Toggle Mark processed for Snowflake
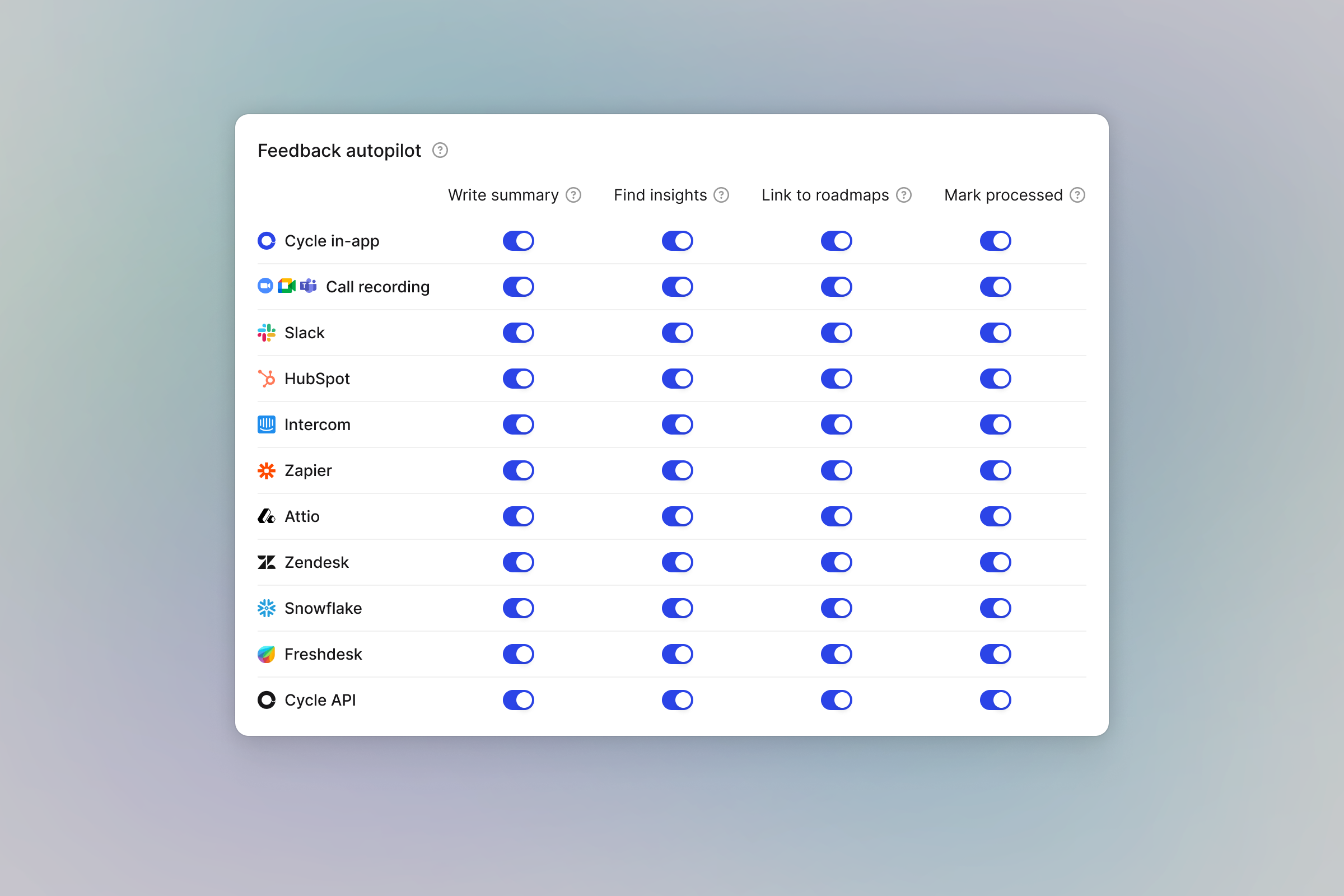Screen dimensions: 1344x896 click(x=996, y=608)
